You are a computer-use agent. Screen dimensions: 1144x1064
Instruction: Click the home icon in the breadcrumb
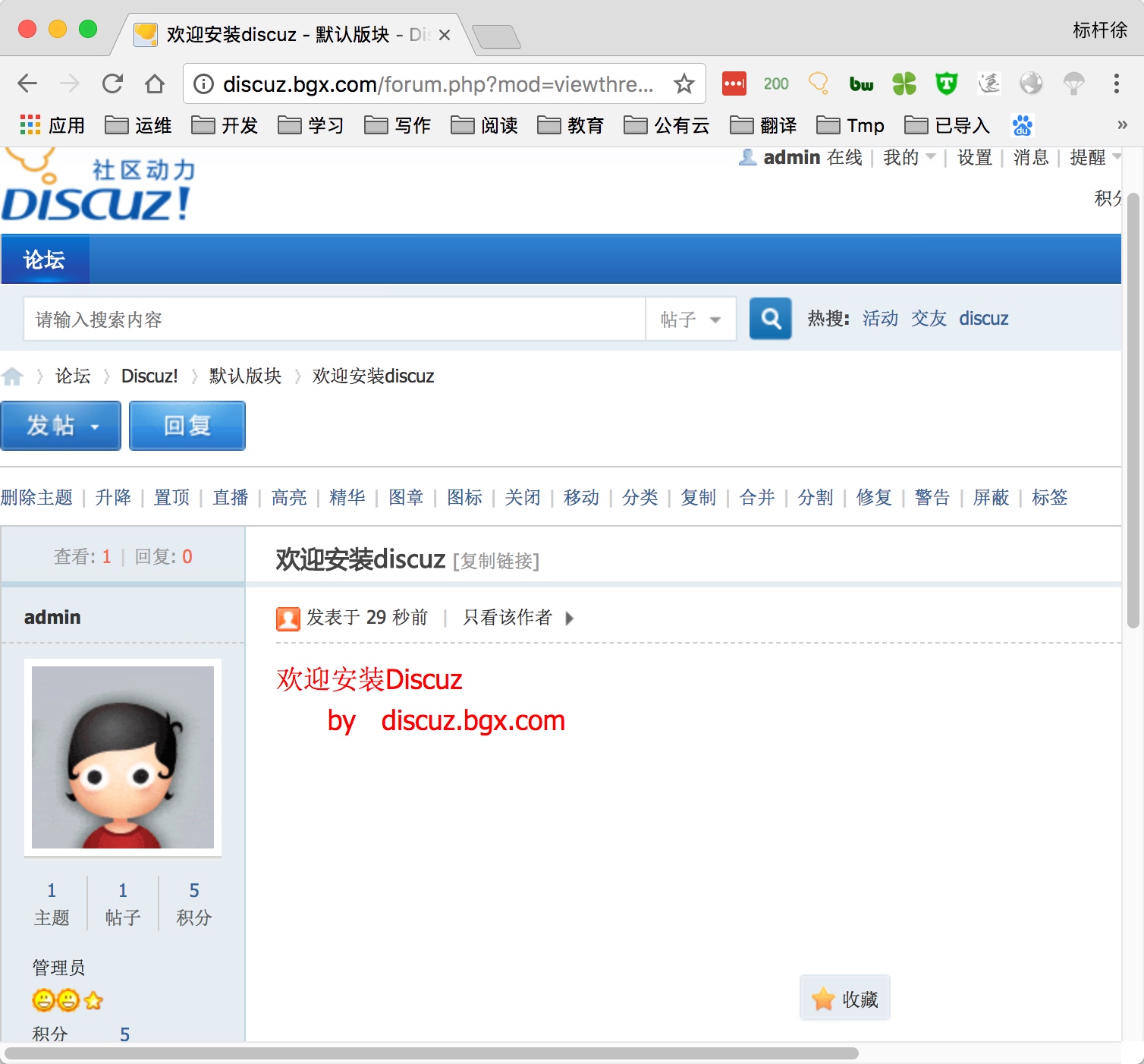(x=12, y=376)
